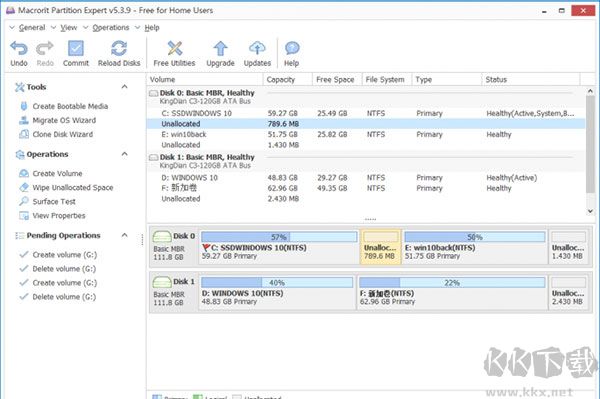Click the E: win10back 50% usage bar
The image size is (600, 399).
(x=475, y=237)
